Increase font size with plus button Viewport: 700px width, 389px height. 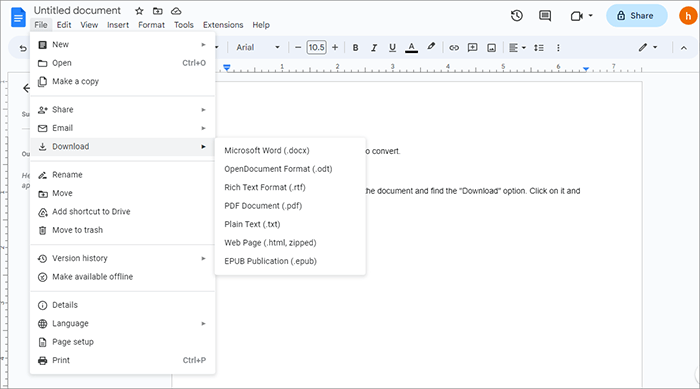click(x=335, y=47)
